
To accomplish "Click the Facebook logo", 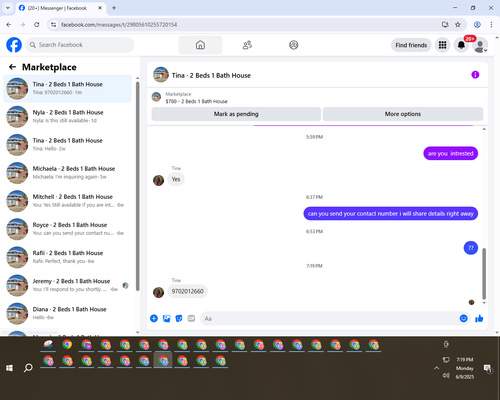I will [x=14, y=45].
